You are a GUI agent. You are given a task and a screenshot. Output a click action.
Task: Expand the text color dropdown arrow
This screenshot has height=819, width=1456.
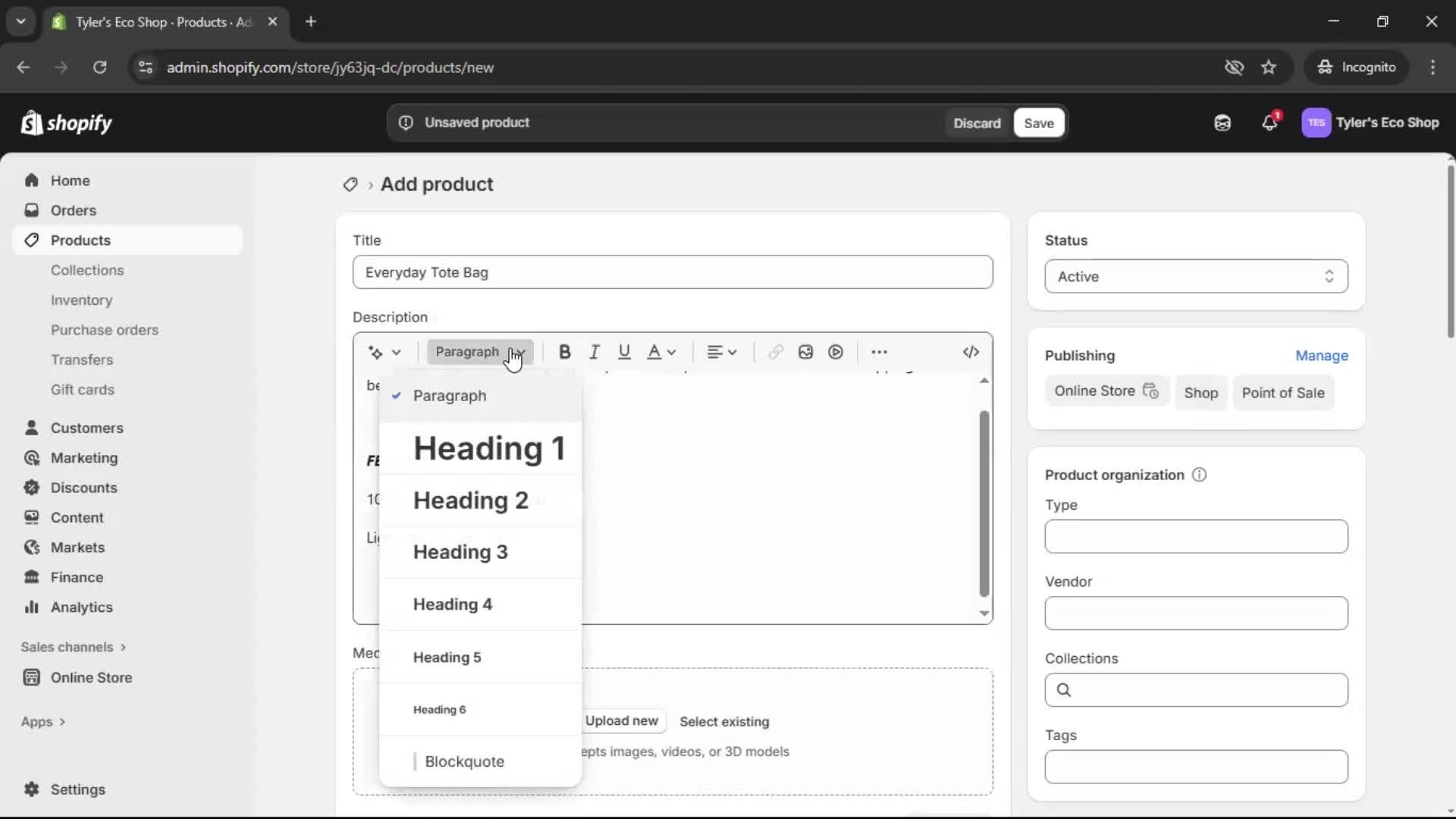pyautogui.click(x=672, y=352)
